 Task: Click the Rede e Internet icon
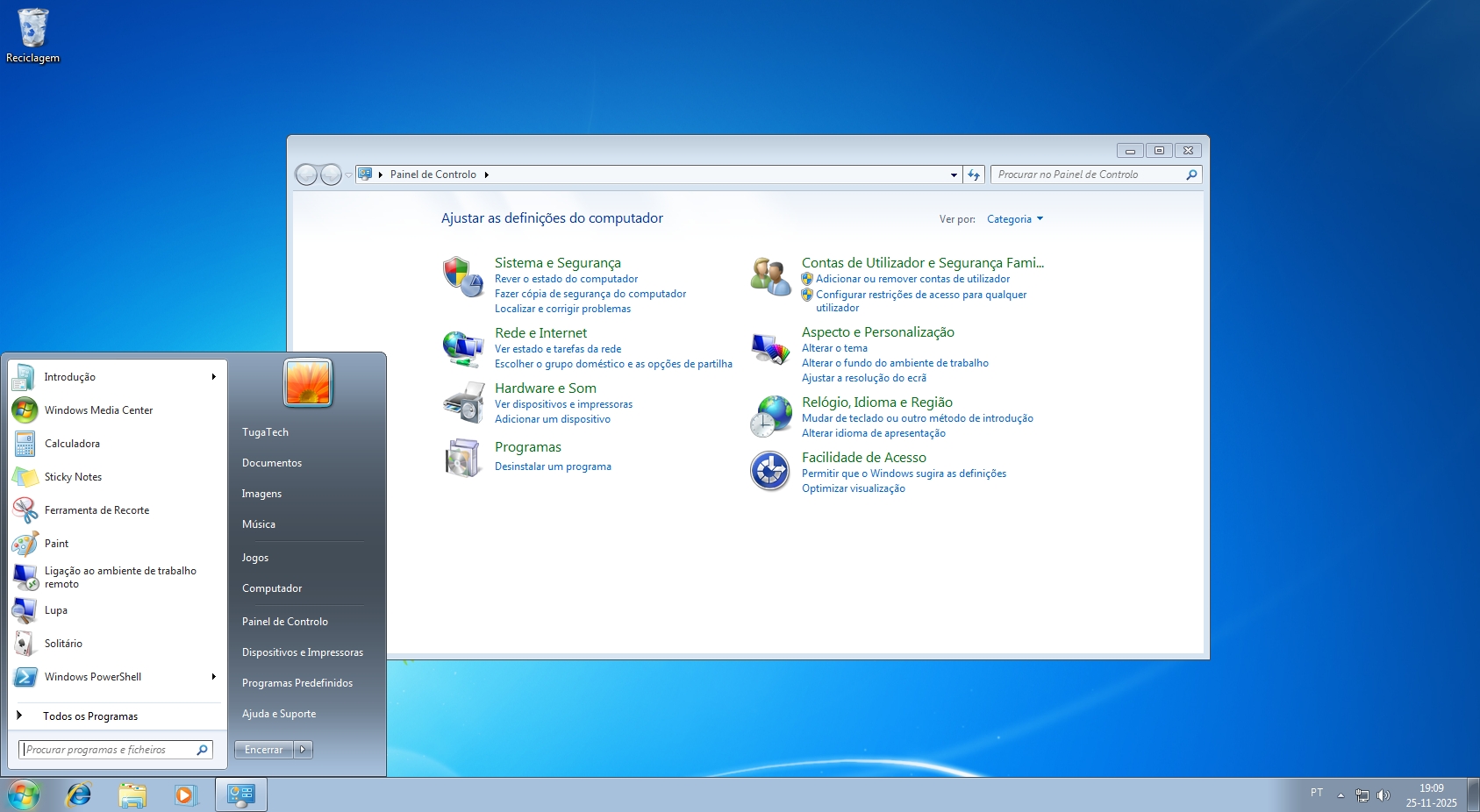(462, 347)
